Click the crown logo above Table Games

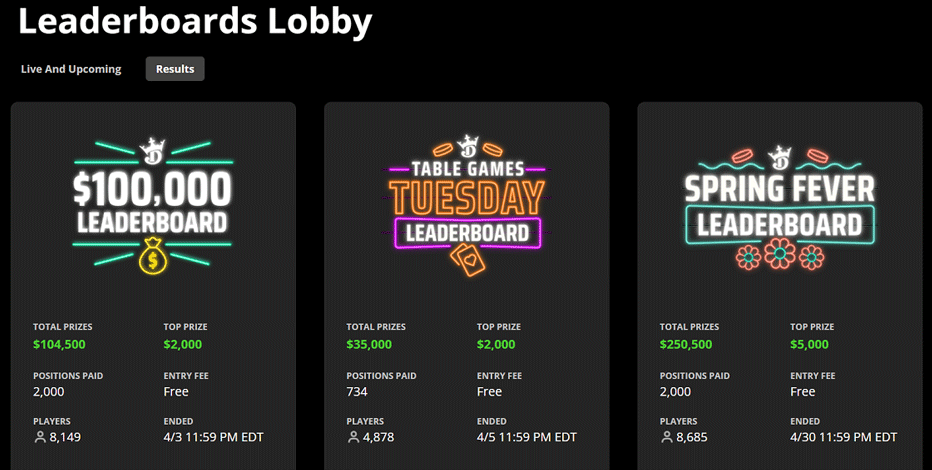click(x=468, y=147)
